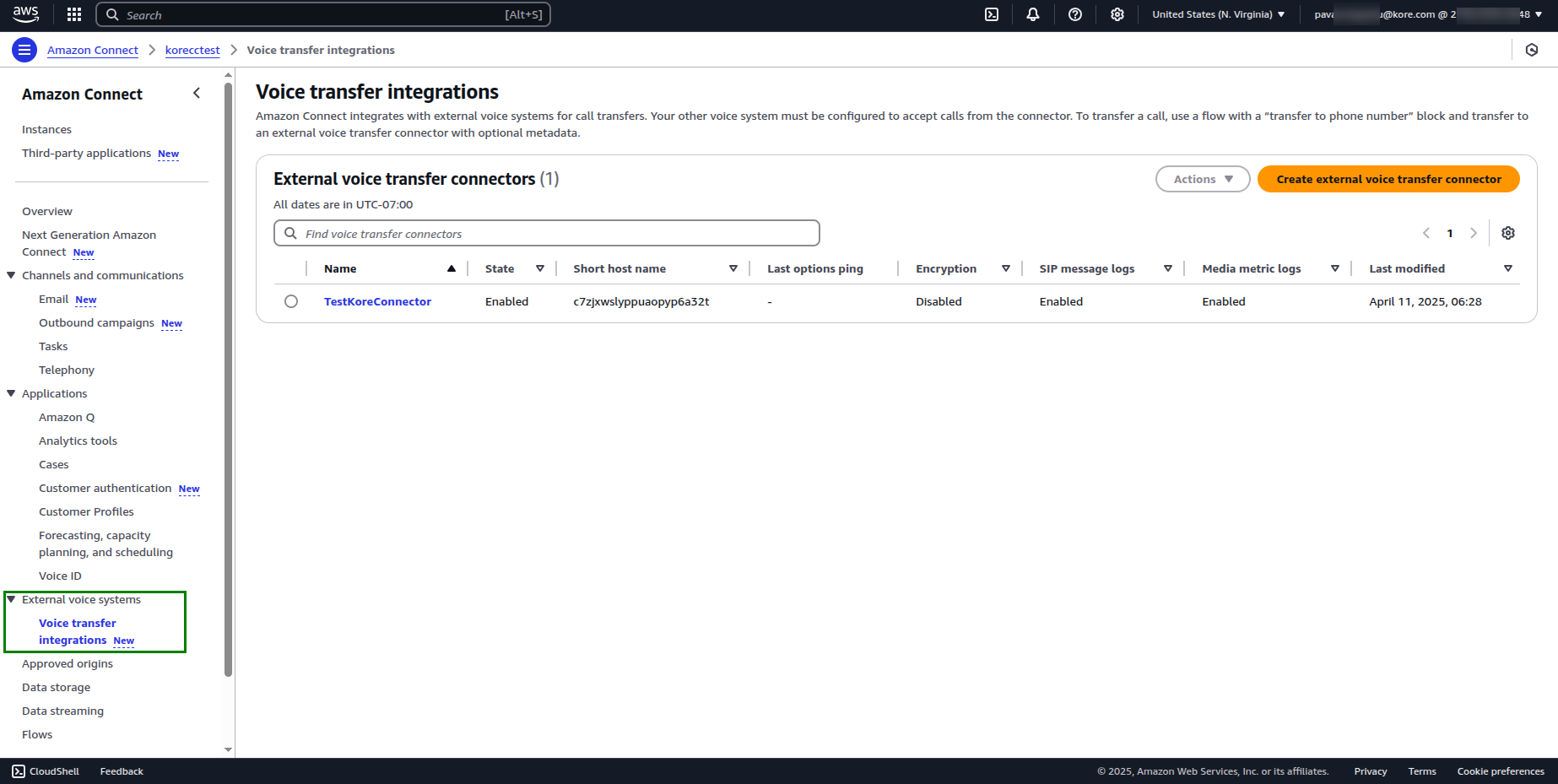
Task: Open Approved origins in sidebar
Action: pyautogui.click(x=68, y=663)
